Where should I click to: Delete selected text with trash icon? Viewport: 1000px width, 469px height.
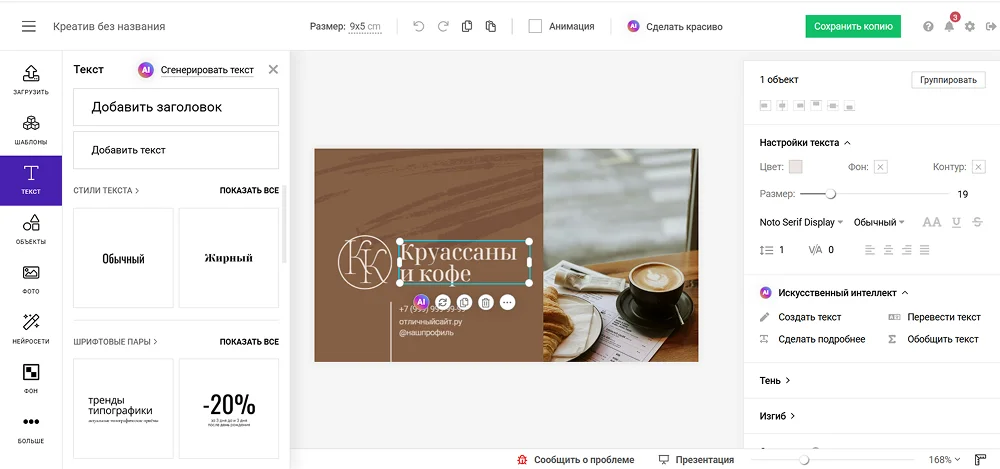[x=485, y=302]
